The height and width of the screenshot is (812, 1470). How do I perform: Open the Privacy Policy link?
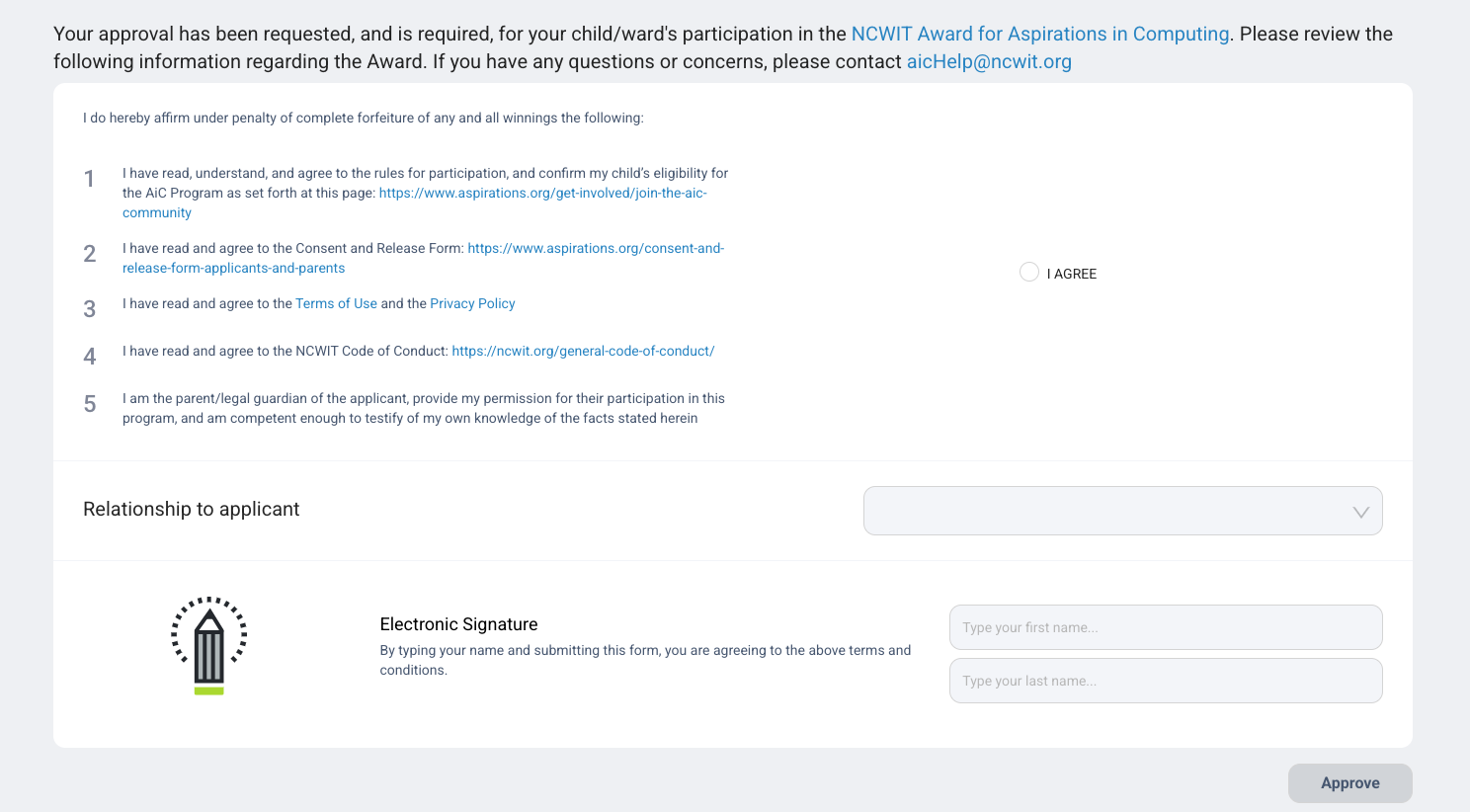[x=472, y=303]
